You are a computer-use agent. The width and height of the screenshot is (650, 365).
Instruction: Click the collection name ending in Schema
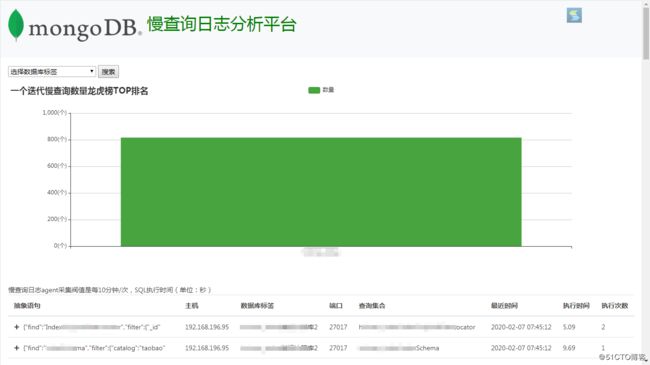click(x=399, y=348)
